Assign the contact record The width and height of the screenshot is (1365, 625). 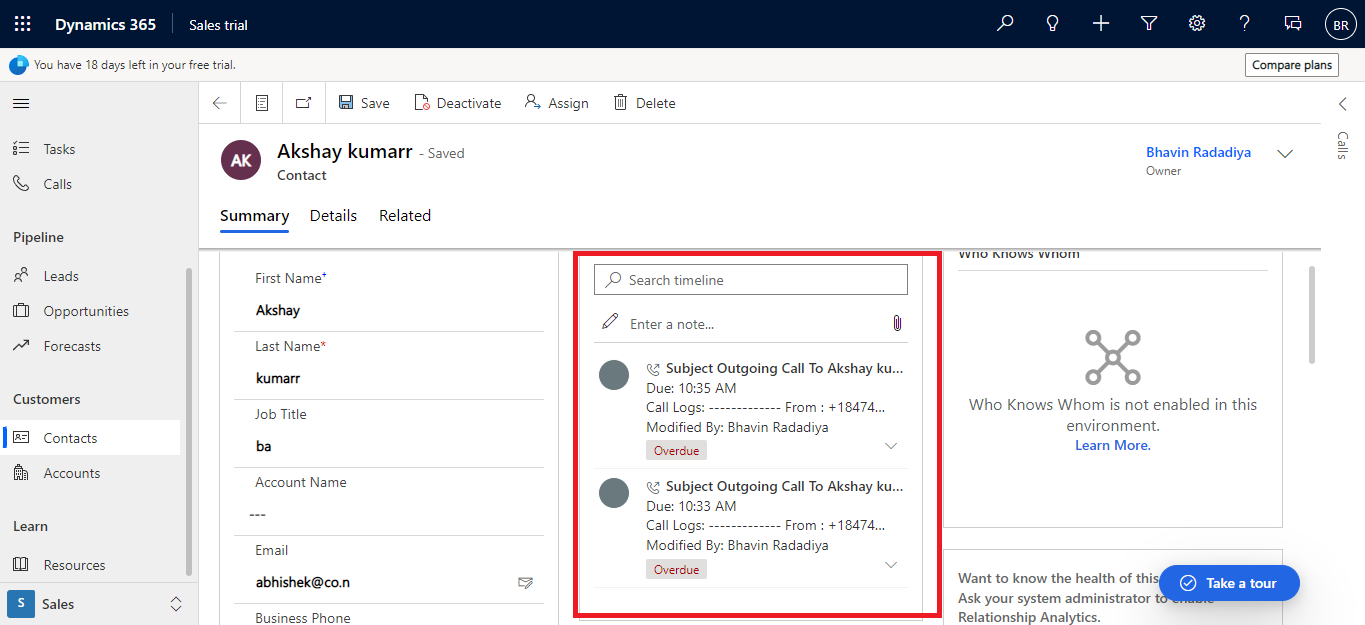click(x=557, y=103)
